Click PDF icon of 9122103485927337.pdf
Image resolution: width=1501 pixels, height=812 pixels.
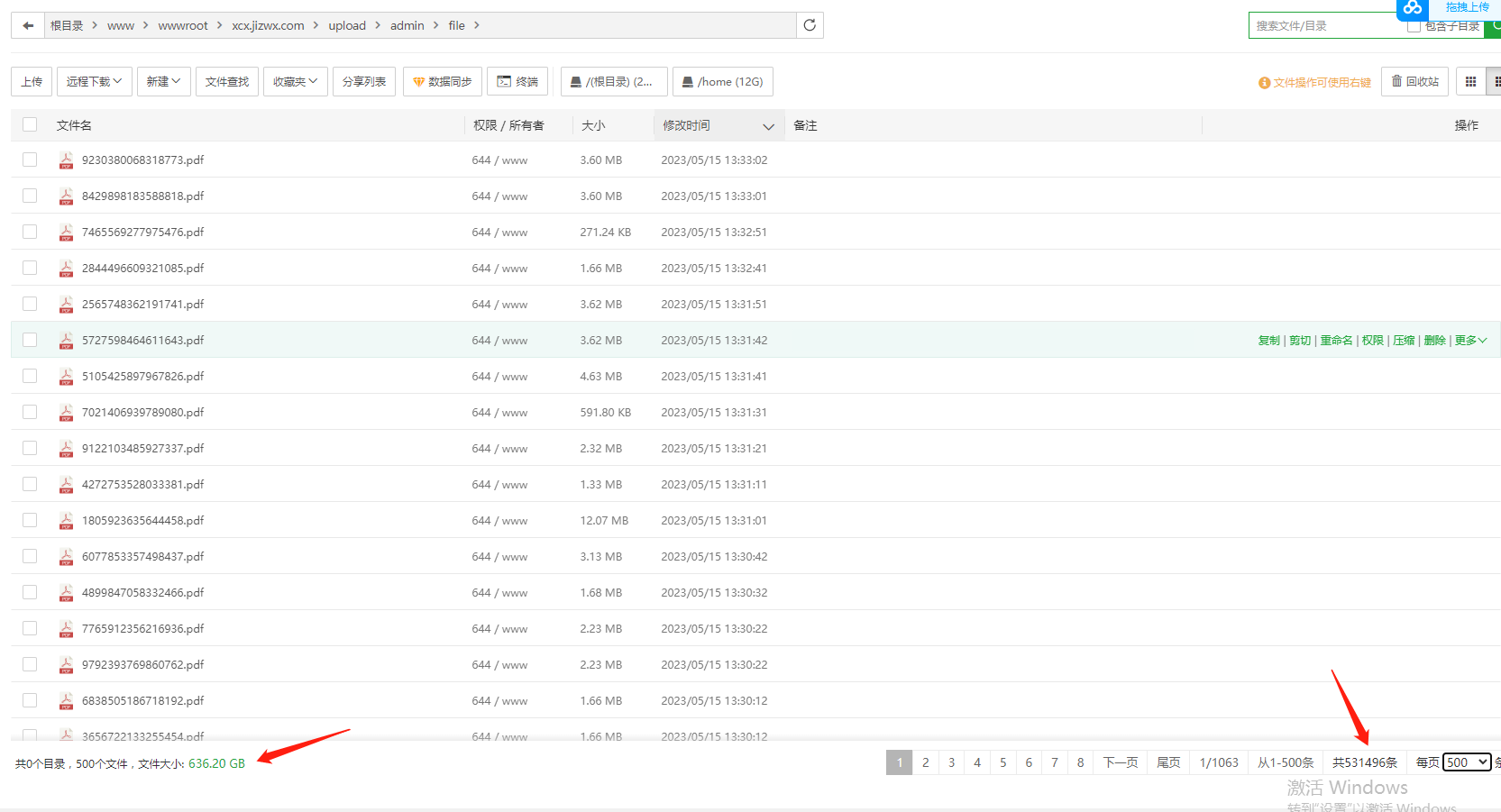66,449
